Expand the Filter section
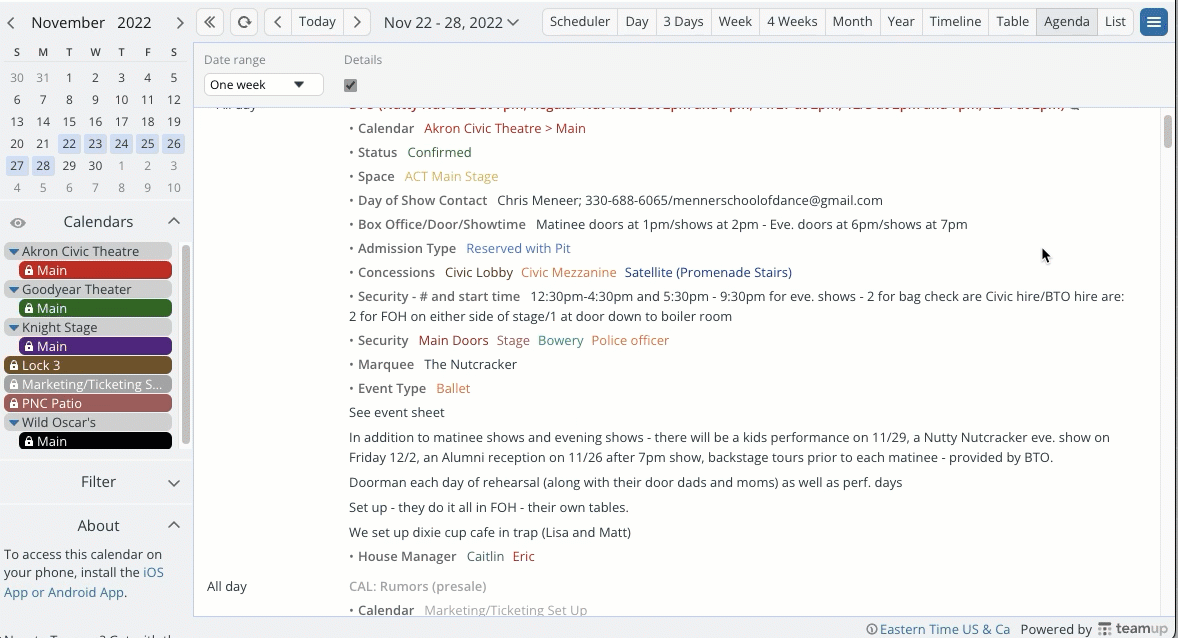The image size is (1178, 638). tap(174, 482)
